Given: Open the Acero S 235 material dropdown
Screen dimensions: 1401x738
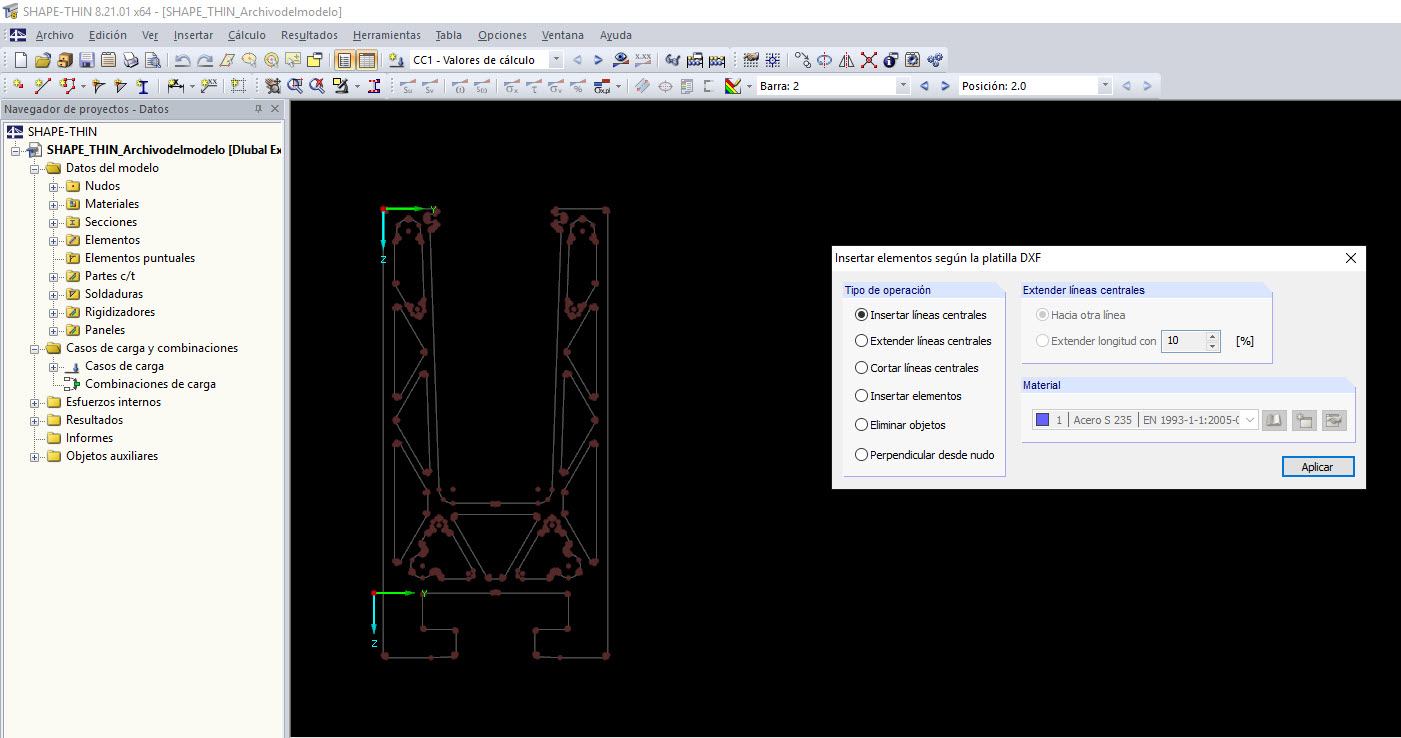Looking at the screenshot, I should (x=1251, y=420).
